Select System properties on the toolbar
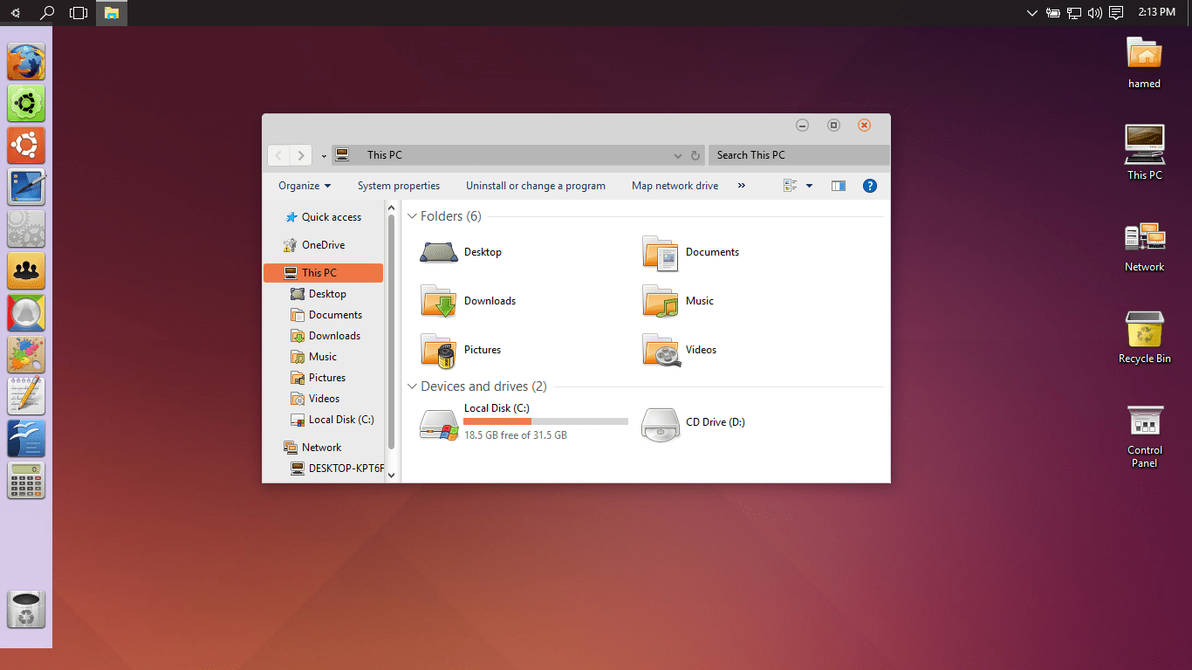 point(398,185)
